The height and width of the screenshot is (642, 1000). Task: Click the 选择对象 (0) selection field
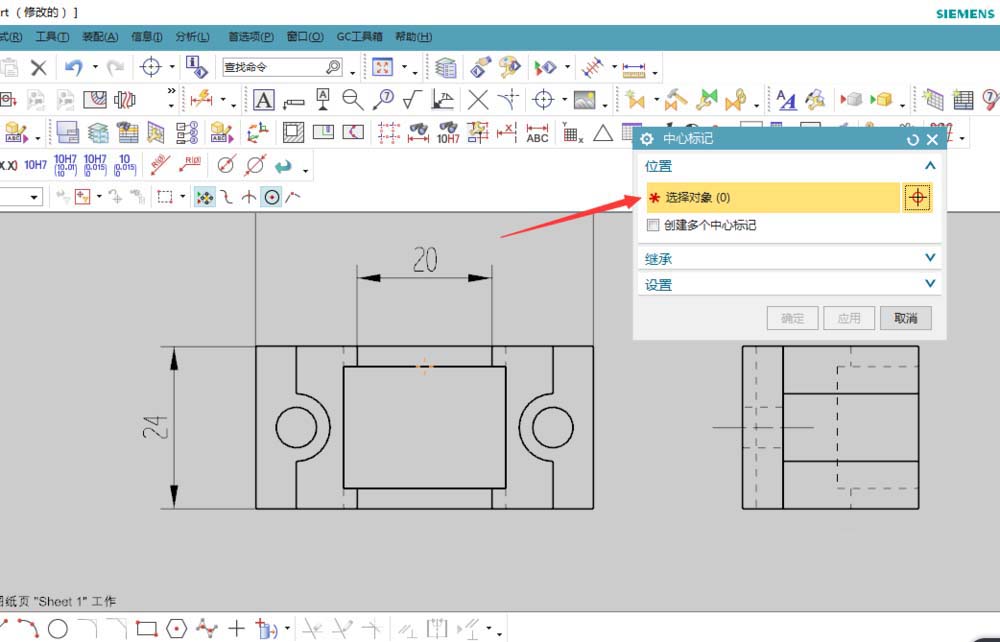point(773,198)
